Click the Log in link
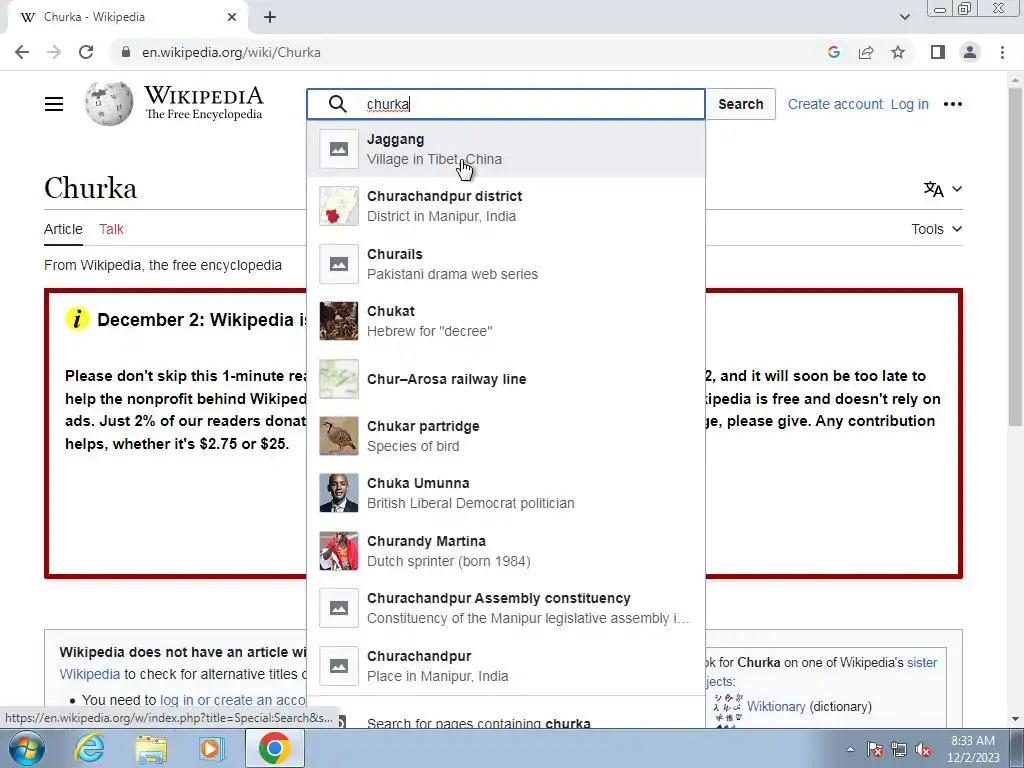 tap(909, 104)
